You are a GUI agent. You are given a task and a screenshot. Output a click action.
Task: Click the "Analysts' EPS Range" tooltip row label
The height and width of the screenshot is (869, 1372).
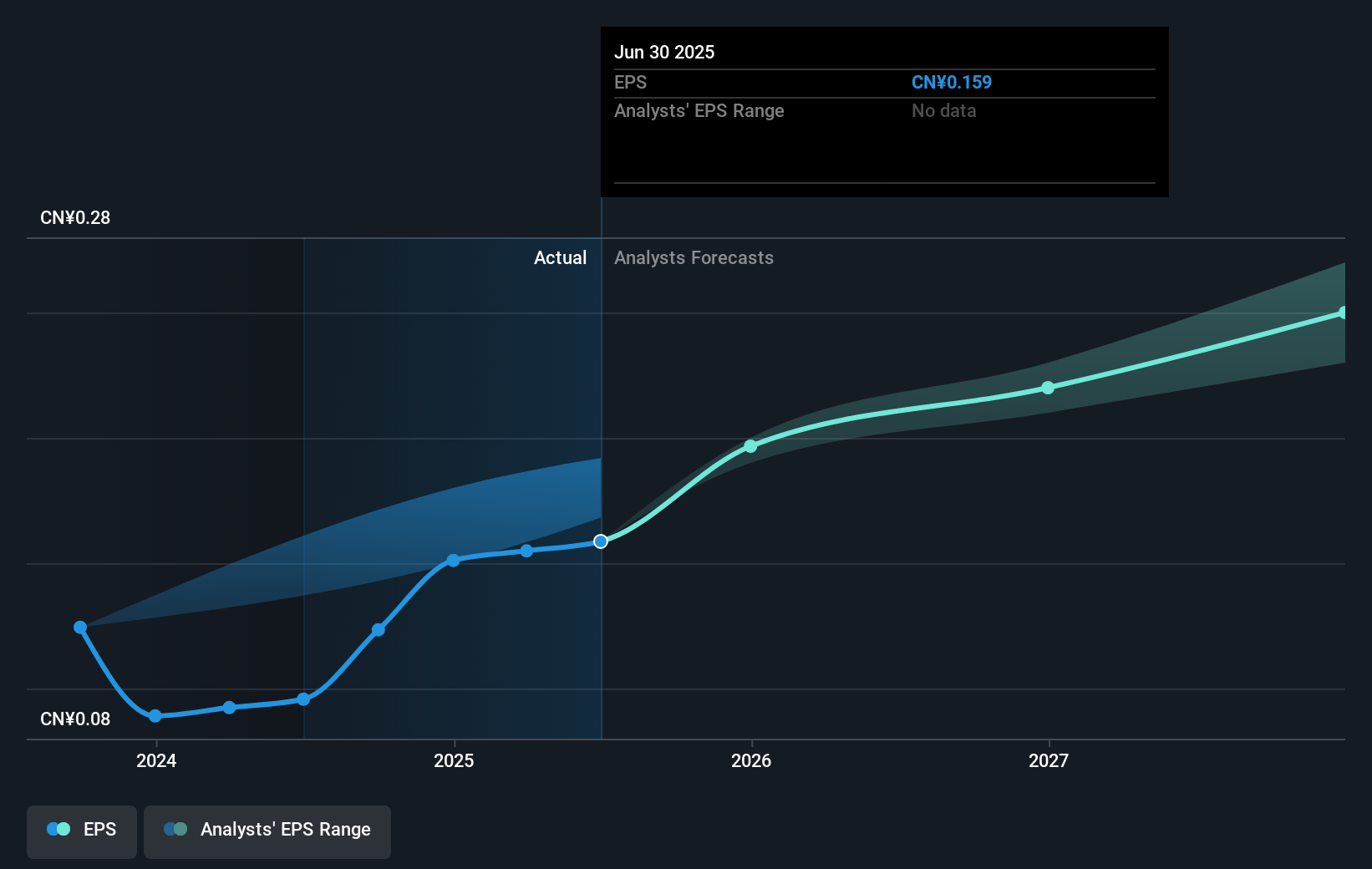(699, 111)
